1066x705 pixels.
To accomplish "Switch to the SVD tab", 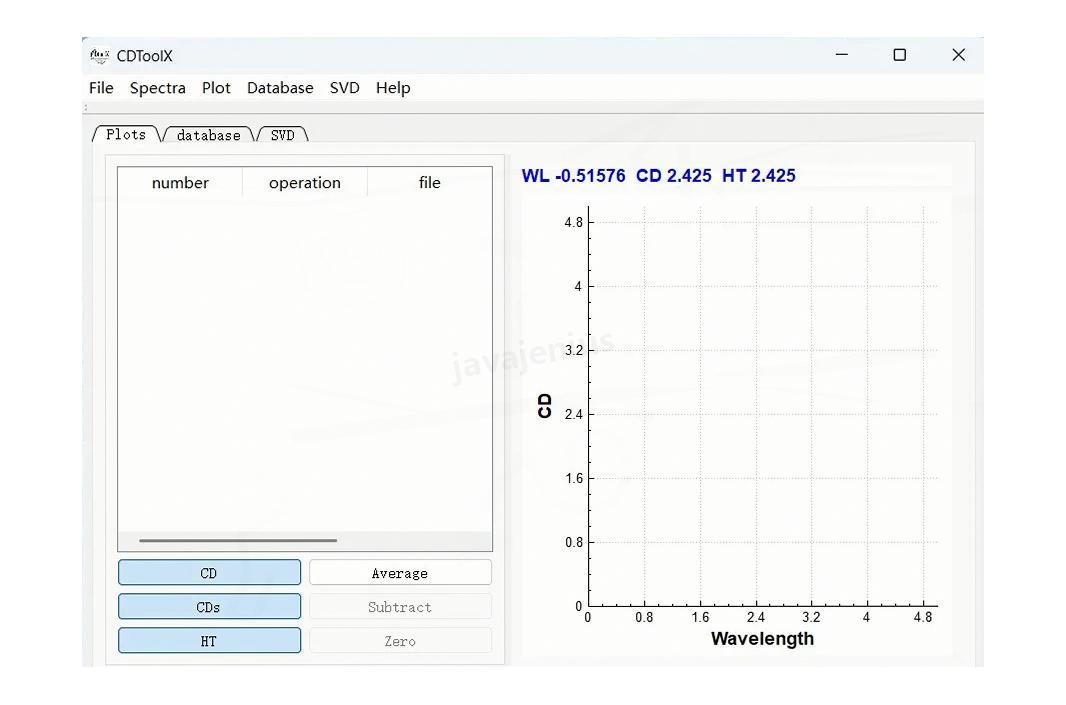I will coord(282,135).
